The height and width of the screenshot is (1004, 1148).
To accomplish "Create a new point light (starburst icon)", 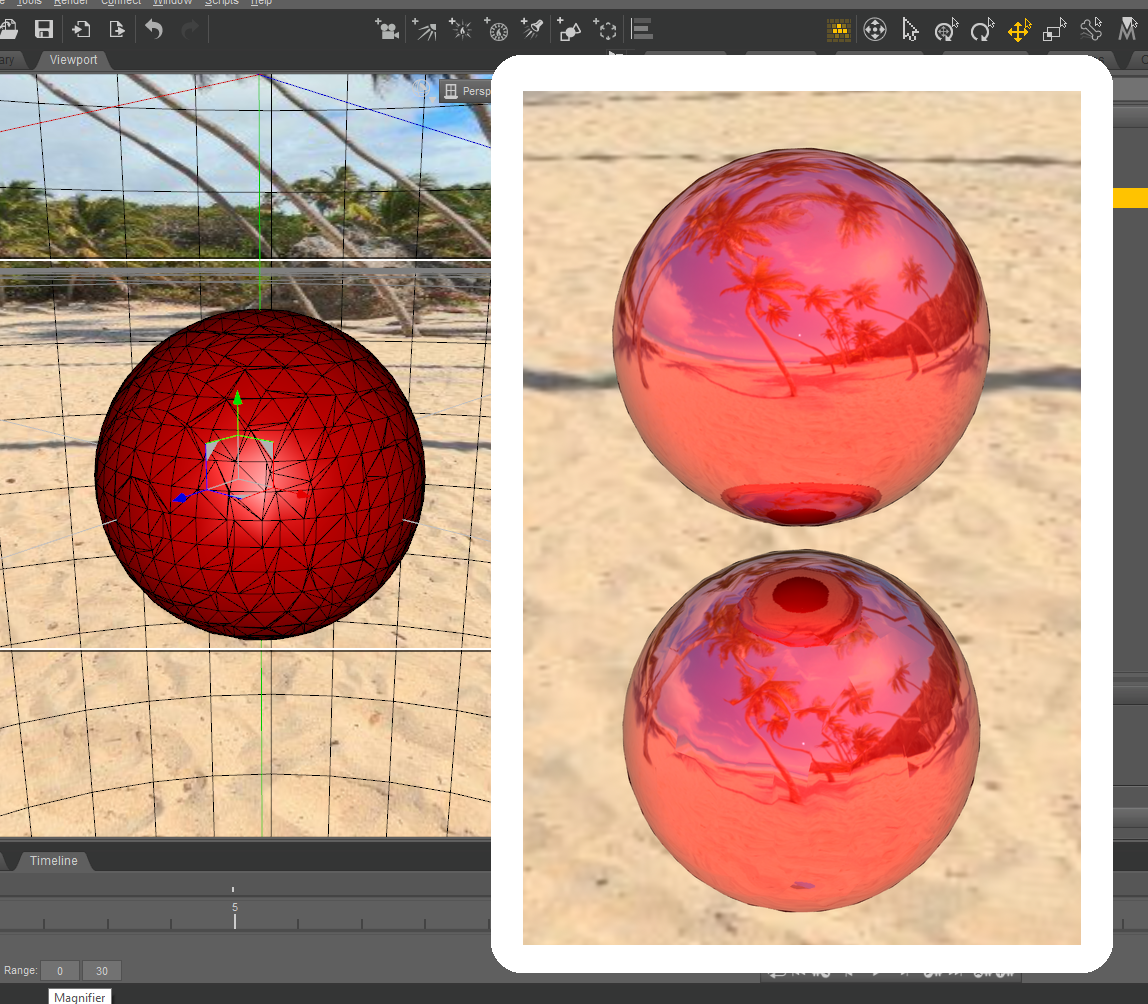I will coord(461,29).
